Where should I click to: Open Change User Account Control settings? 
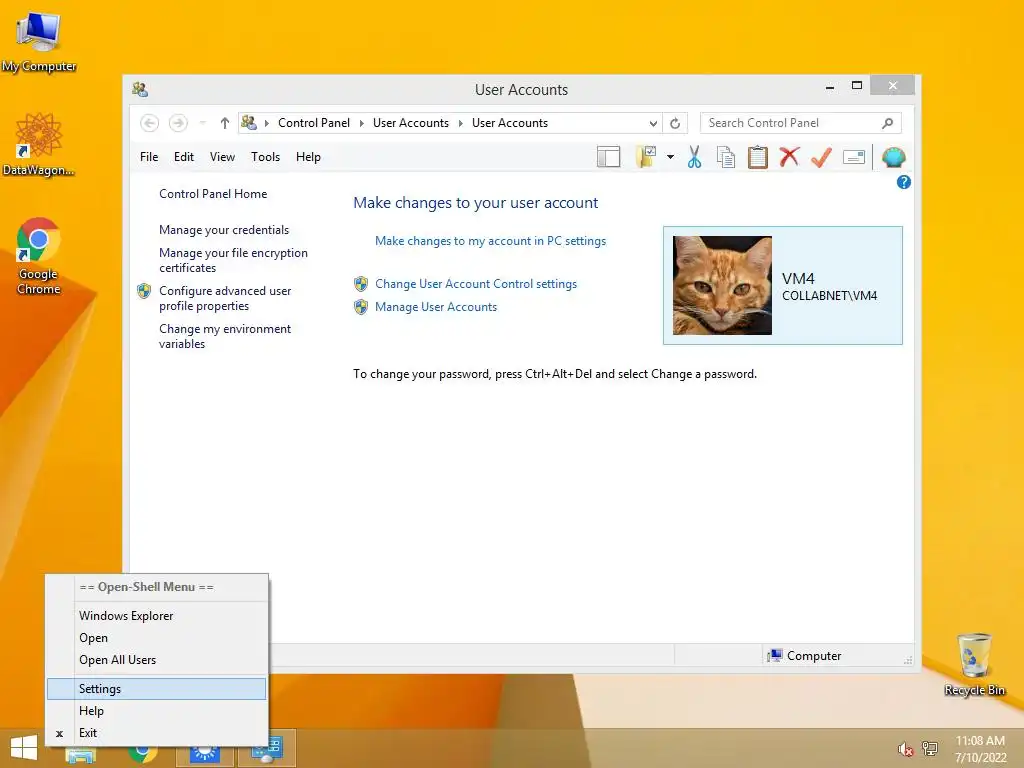[476, 284]
